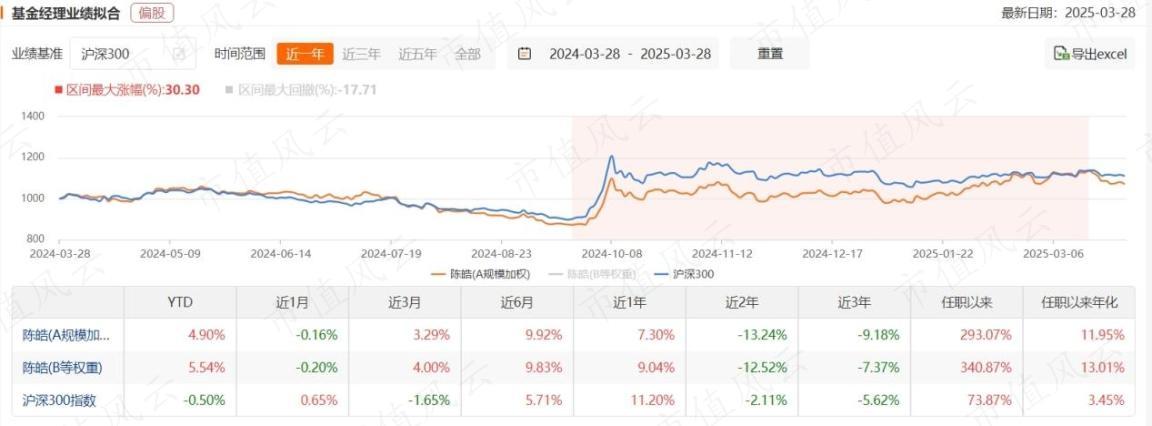The width and height of the screenshot is (1152, 426).
Task: Click the 陈皓(B等权重) row name link
Action: point(62,368)
